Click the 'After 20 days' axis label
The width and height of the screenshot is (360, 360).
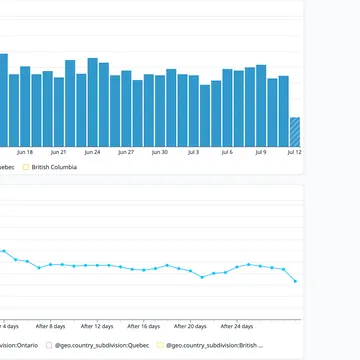click(x=190, y=326)
